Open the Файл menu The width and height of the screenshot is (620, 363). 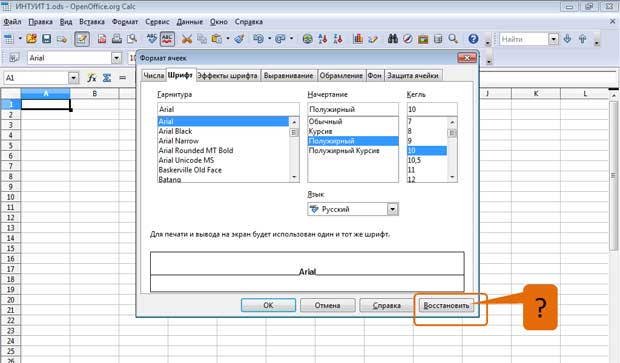click(x=12, y=22)
